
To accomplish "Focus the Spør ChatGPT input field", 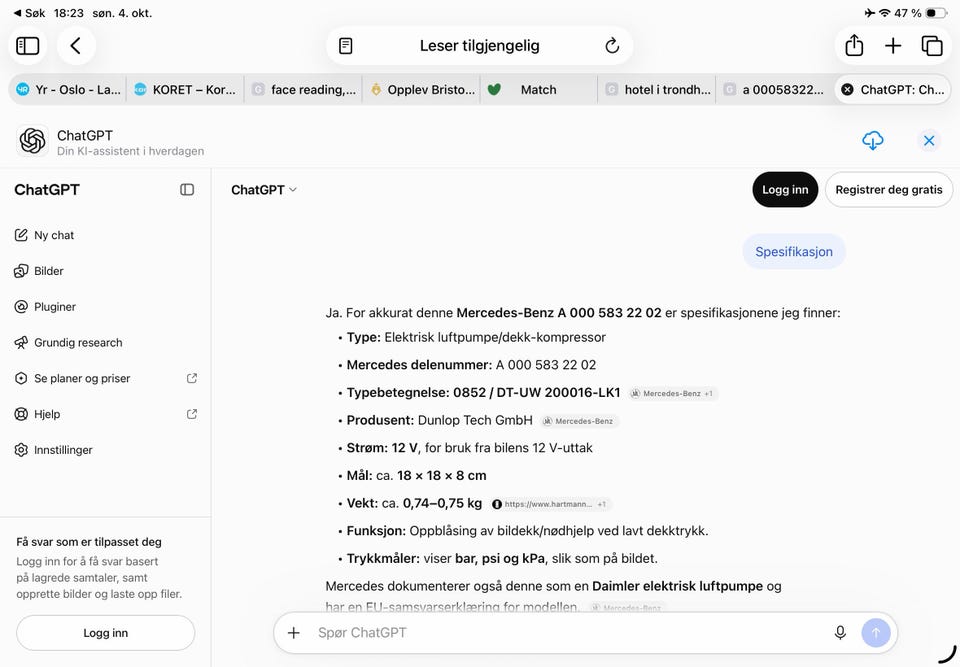I will [569, 633].
